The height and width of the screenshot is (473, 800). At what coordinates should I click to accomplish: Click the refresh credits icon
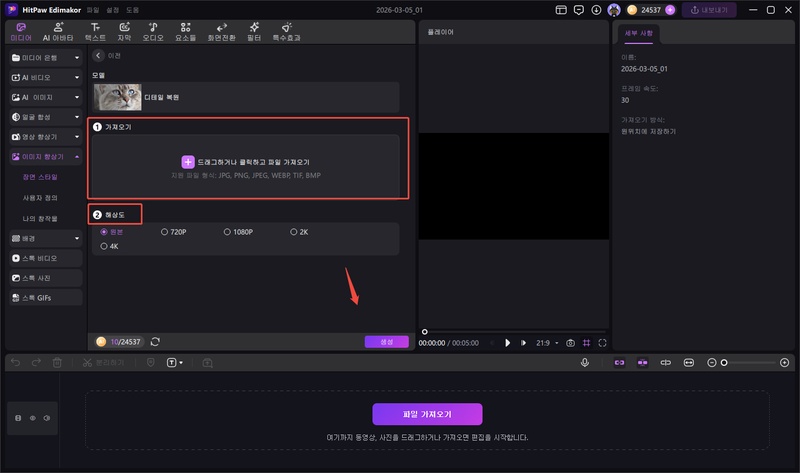point(155,342)
